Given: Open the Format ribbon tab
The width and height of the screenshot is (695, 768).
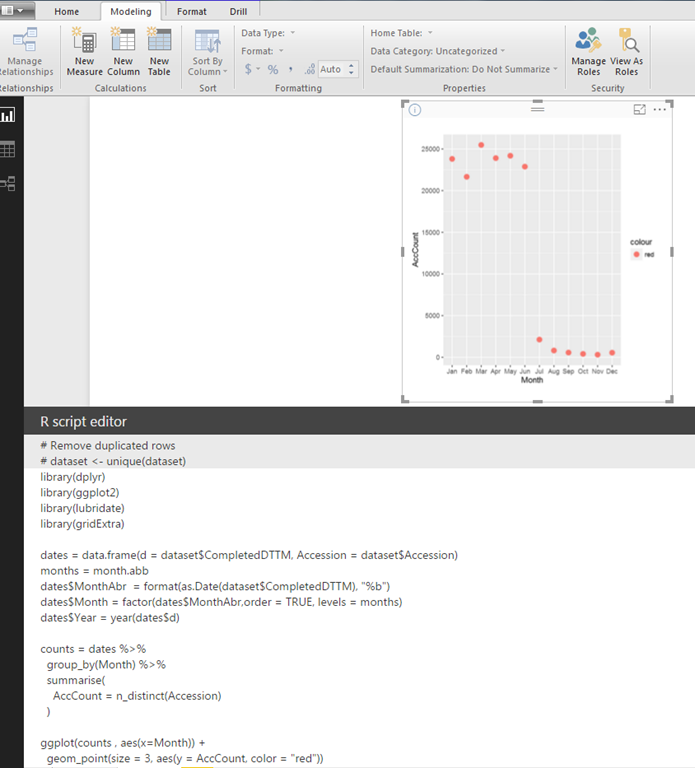Looking at the screenshot, I should tap(192, 11).
